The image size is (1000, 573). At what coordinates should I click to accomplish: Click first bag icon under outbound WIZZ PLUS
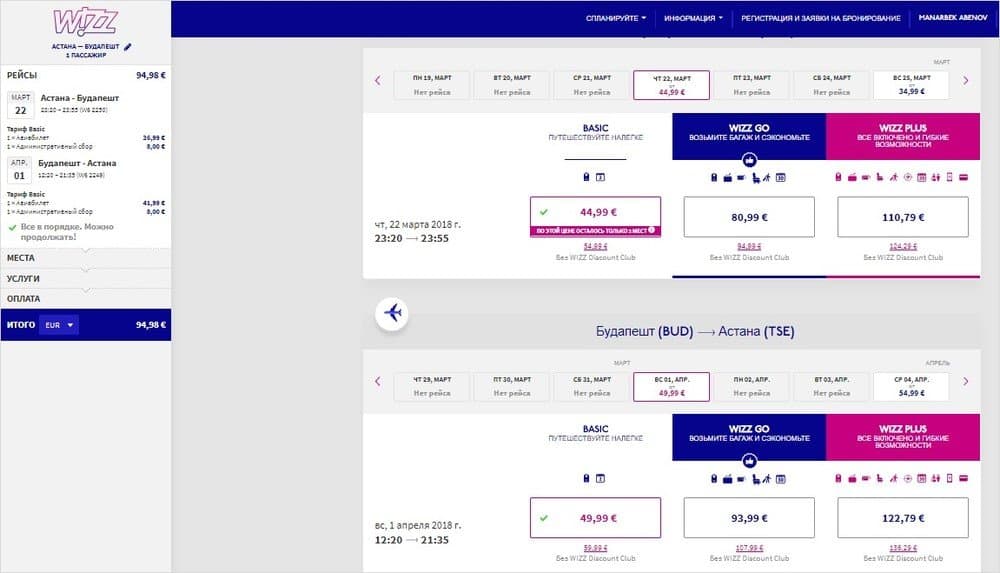click(x=839, y=177)
